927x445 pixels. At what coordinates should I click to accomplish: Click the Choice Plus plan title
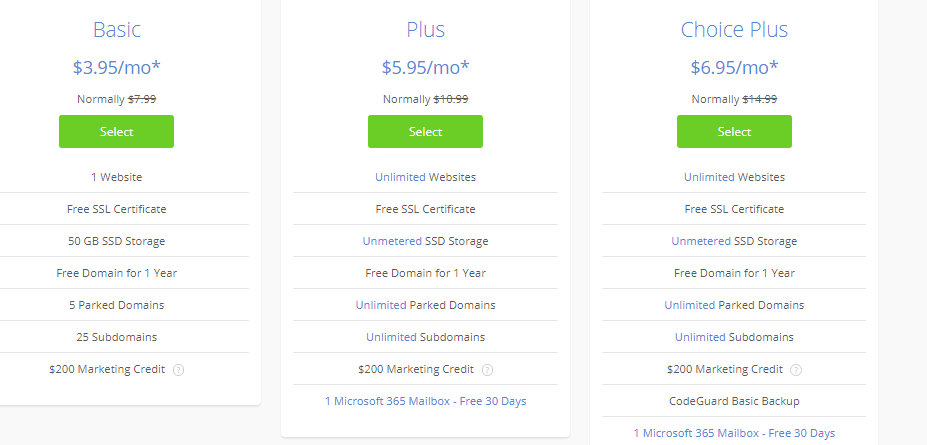click(734, 30)
